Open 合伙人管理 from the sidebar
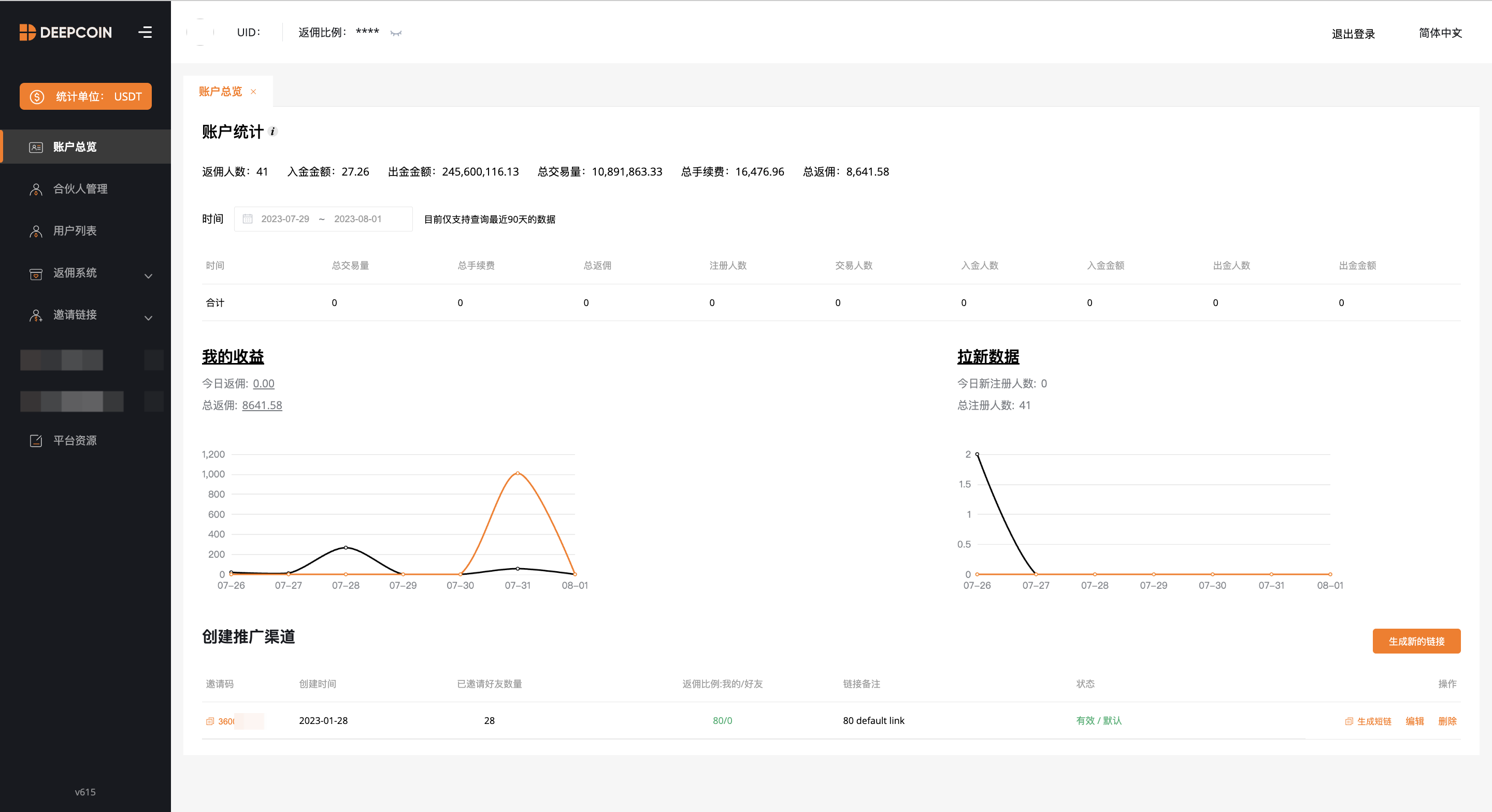Image resolution: width=1492 pixels, height=812 pixels. (80, 189)
